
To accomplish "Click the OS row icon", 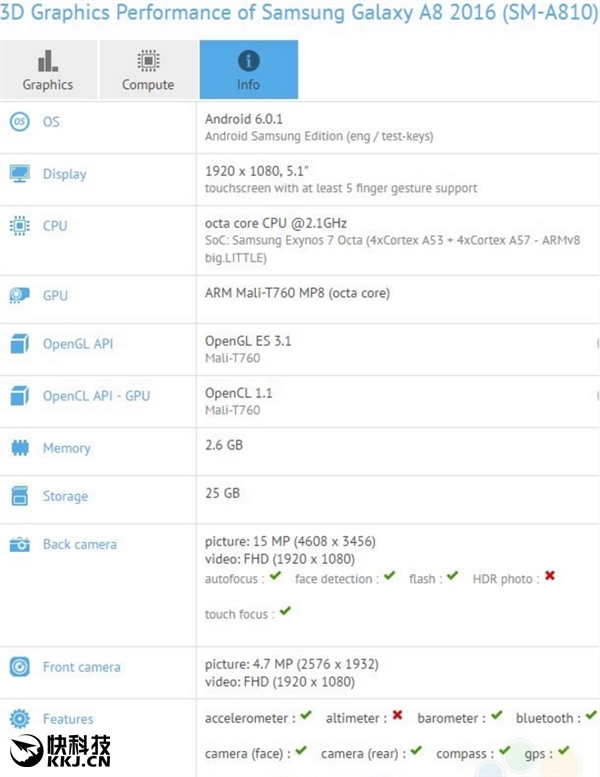I will [x=19, y=122].
